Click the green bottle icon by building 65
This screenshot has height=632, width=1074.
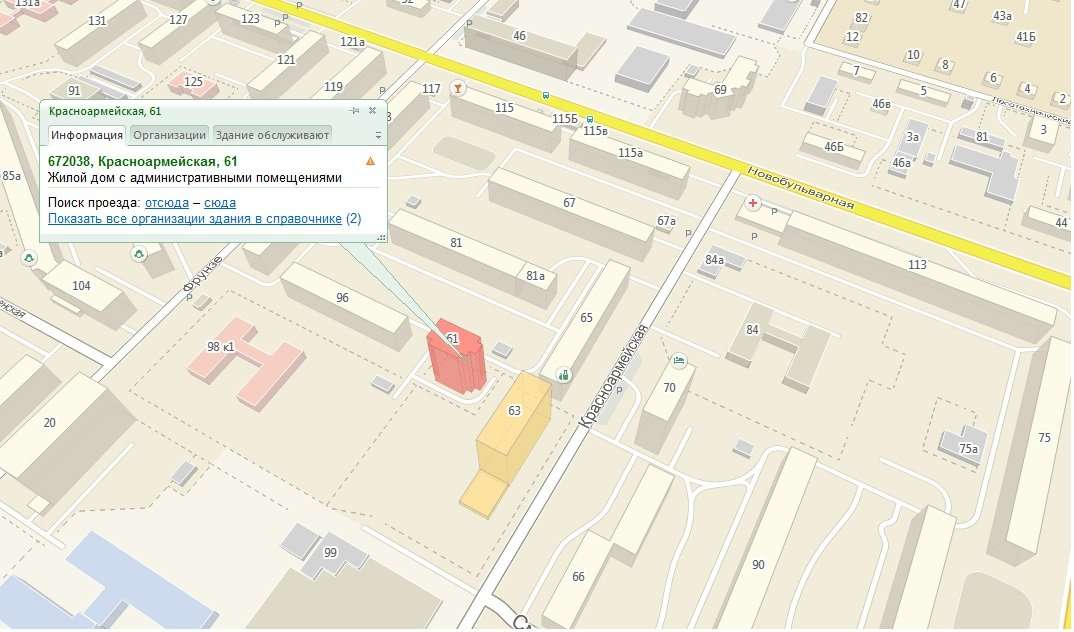pos(564,375)
